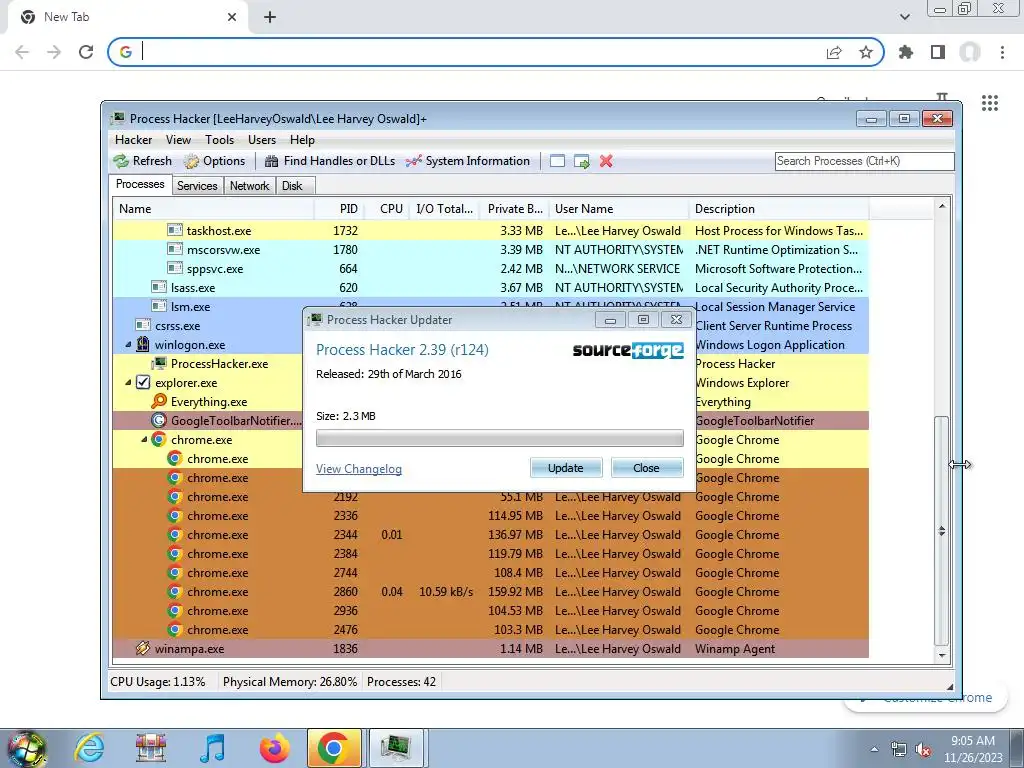Focus the Search Processes field
Viewport: 1024px width, 768px height.
click(865, 161)
